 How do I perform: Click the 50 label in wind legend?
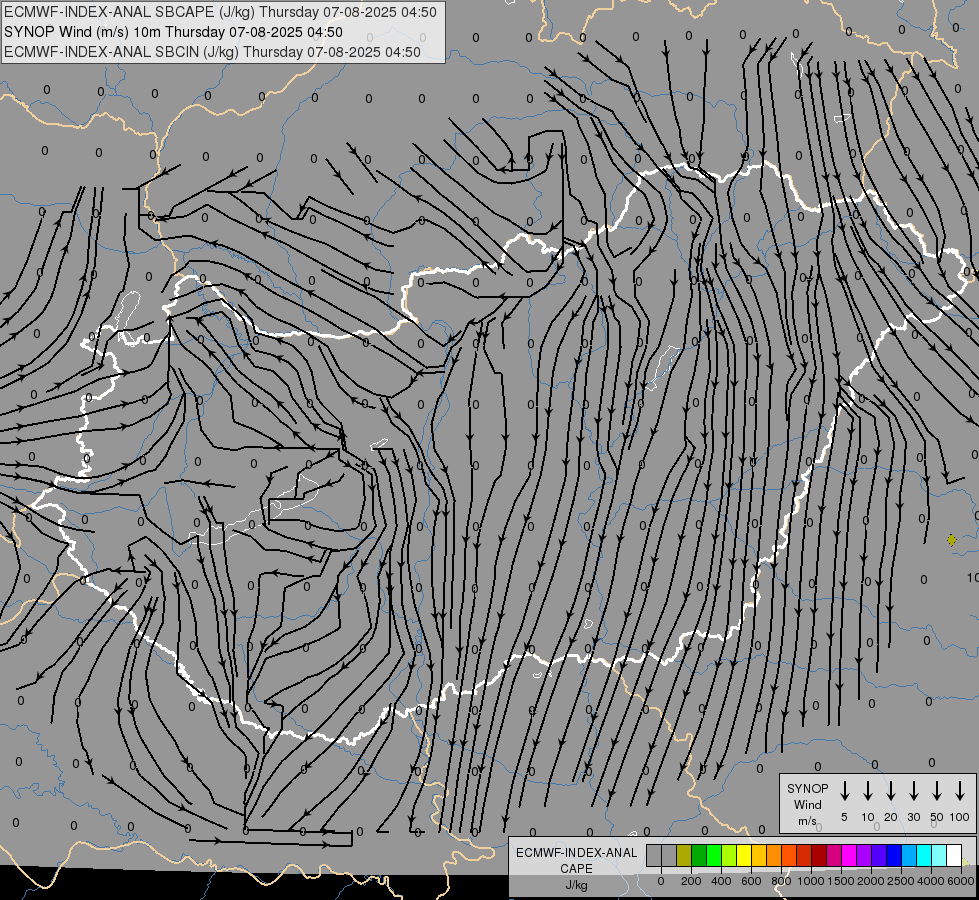(x=937, y=817)
